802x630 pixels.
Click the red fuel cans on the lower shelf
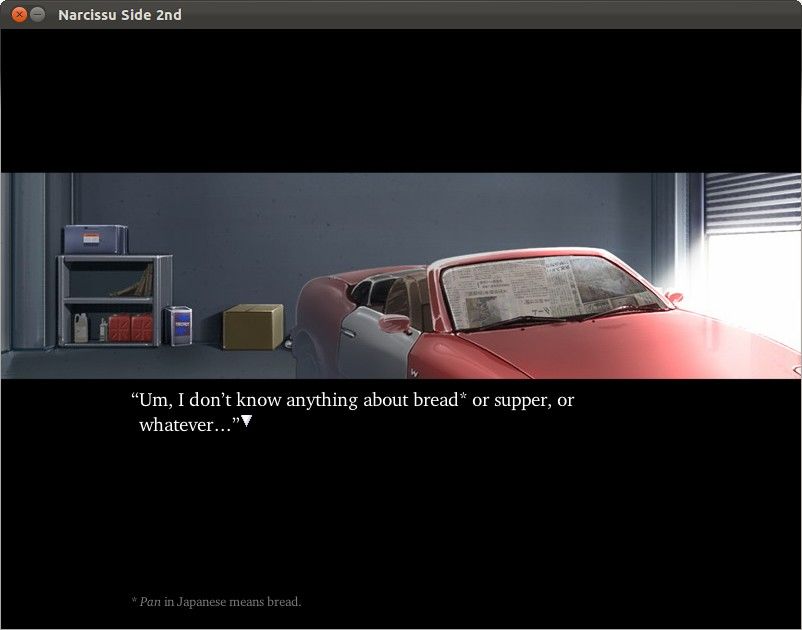click(x=130, y=327)
